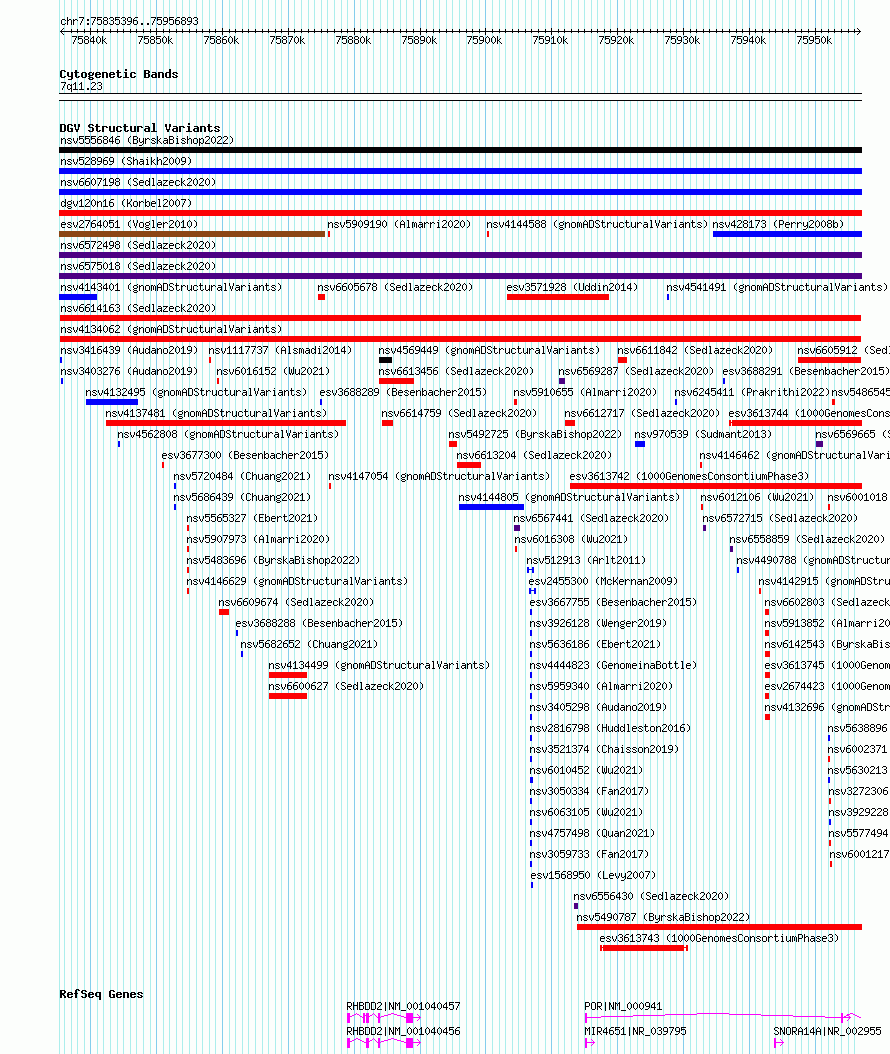Click the nsv528969 (Shaikh2009) label
This screenshot has height=1054, width=890.
point(126,161)
